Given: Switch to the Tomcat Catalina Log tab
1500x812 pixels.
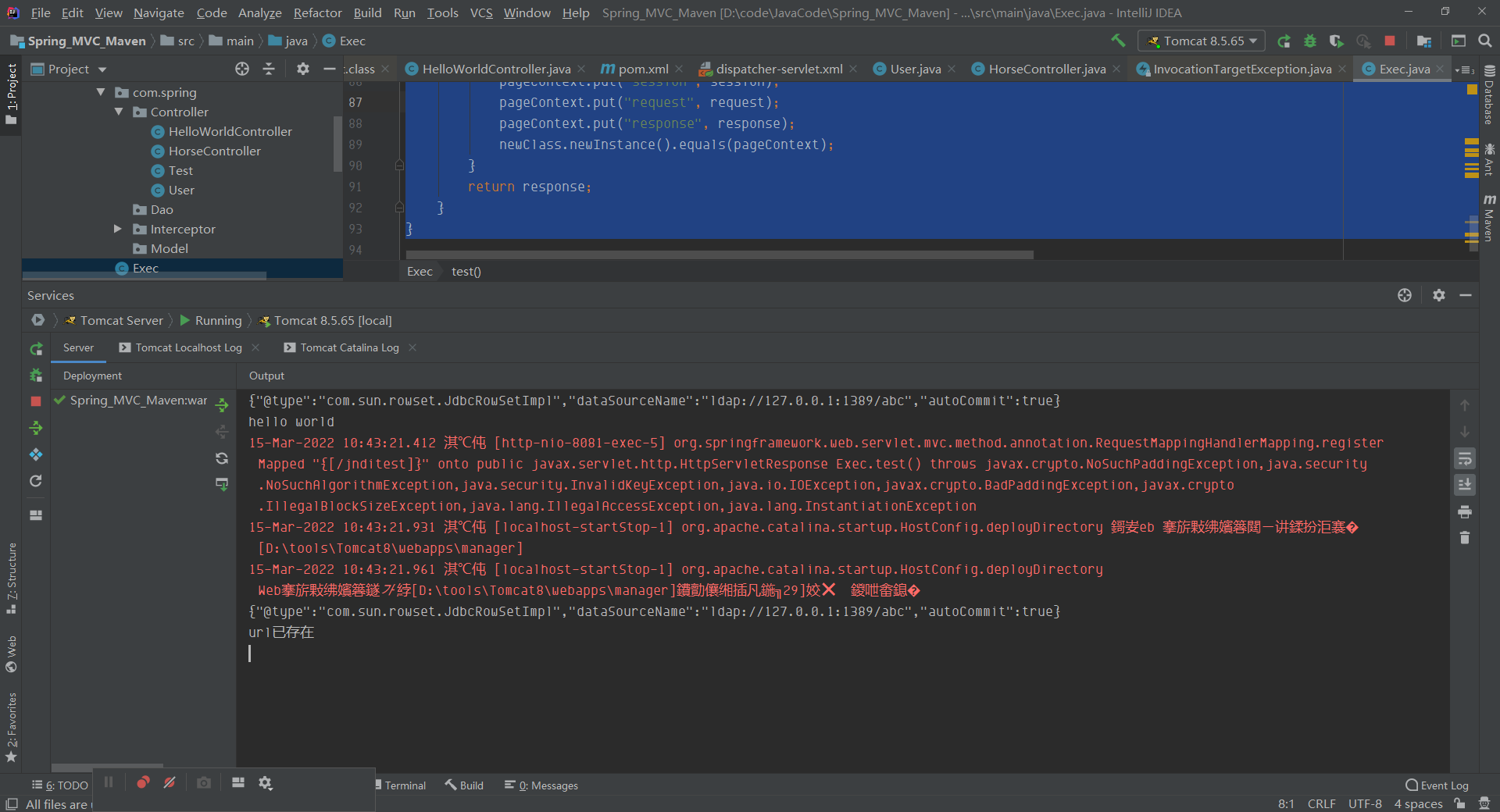Looking at the screenshot, I should 349,347.
